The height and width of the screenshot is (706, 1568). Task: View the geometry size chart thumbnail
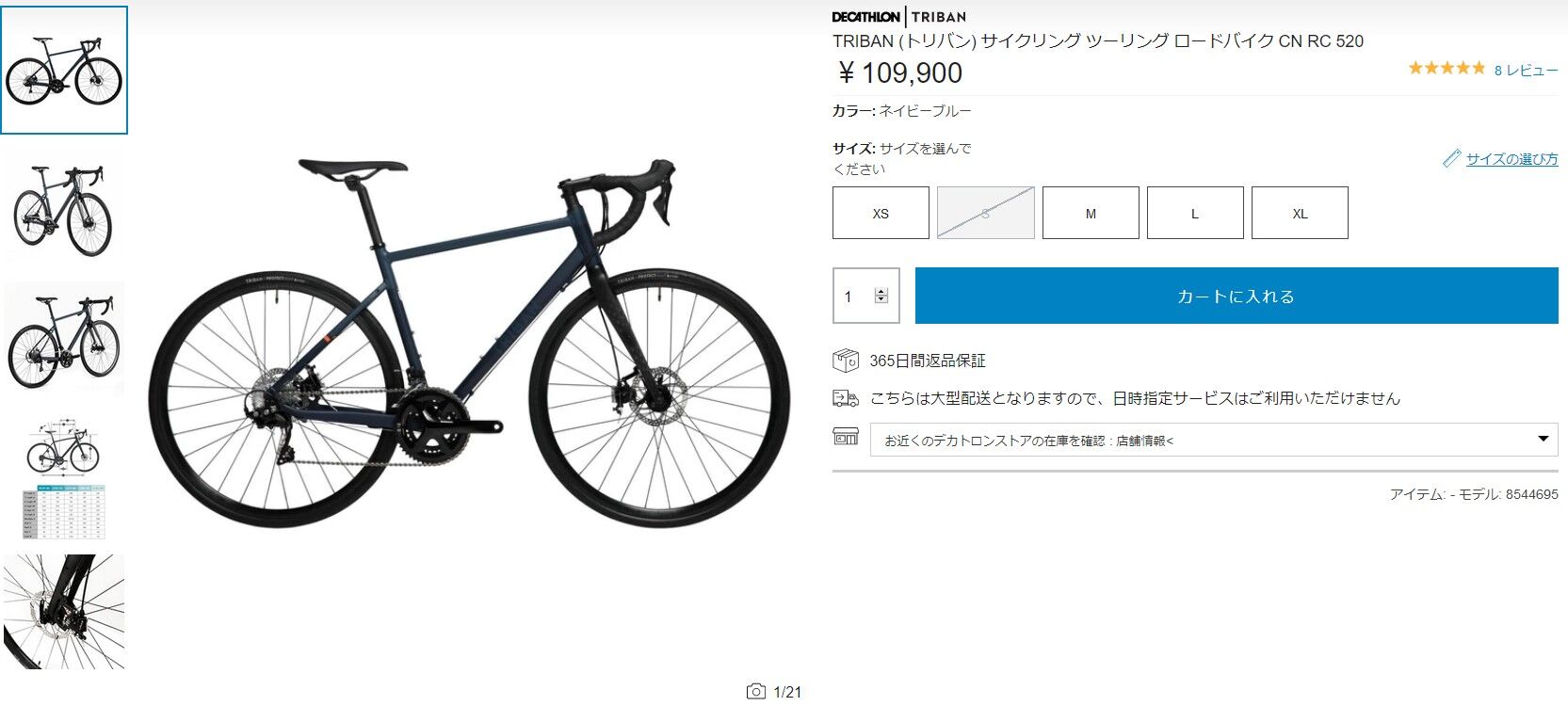tap(64, 478)
